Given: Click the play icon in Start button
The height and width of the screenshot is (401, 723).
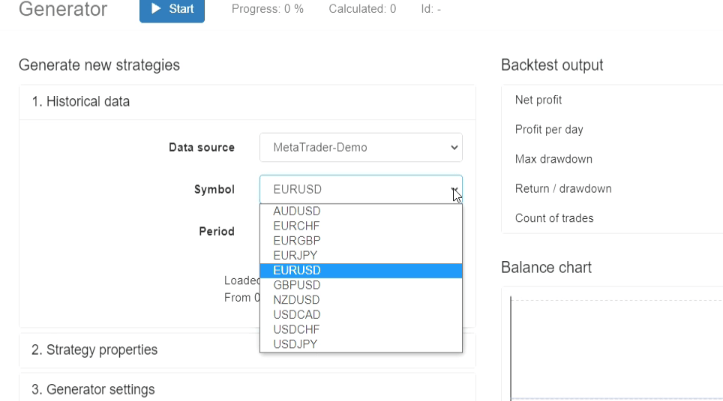Looking at the screenshot, I should point(156,9).
